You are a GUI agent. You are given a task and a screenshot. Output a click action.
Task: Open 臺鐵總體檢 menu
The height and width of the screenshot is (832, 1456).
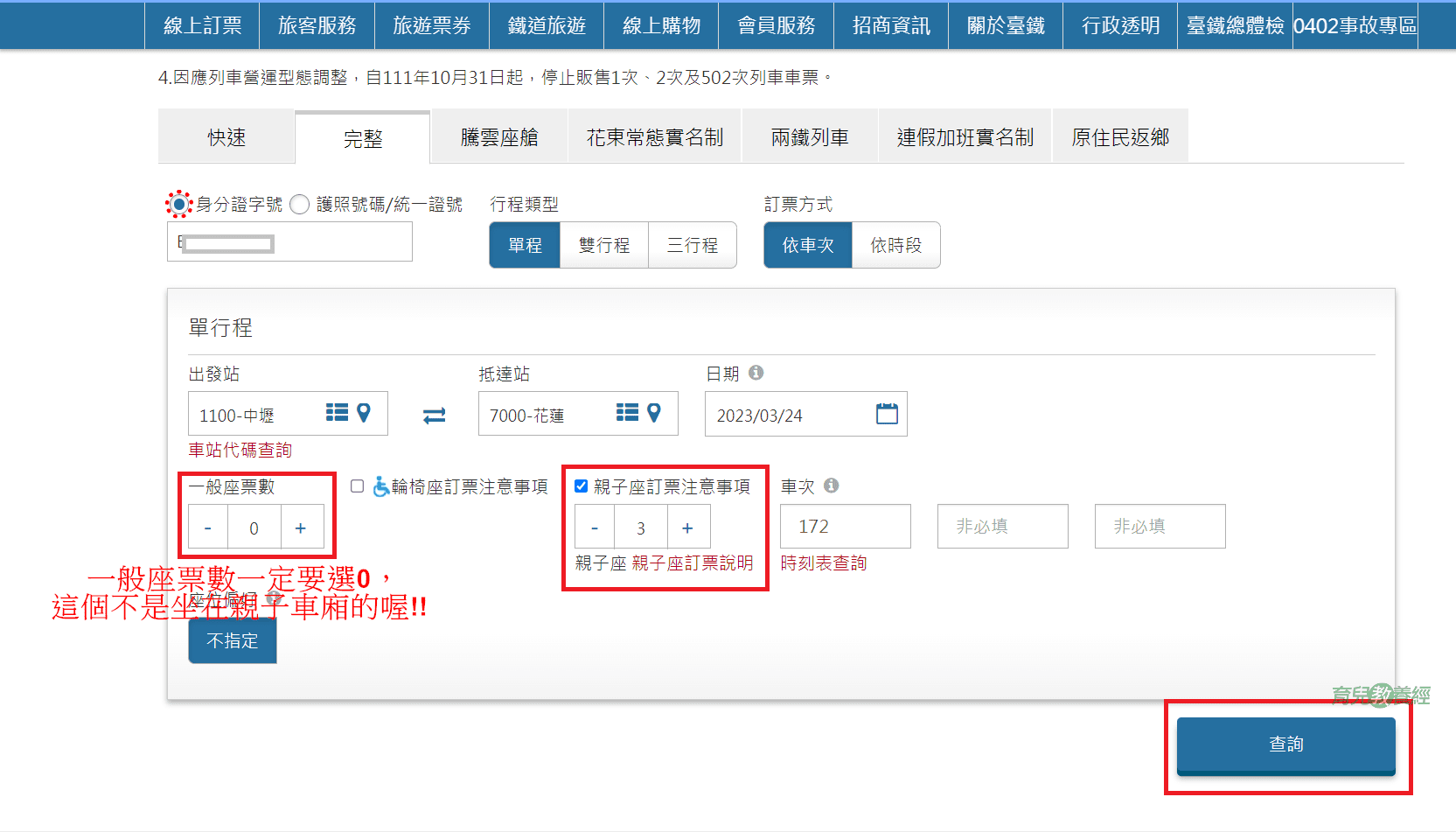click(x=1235, y=25)
